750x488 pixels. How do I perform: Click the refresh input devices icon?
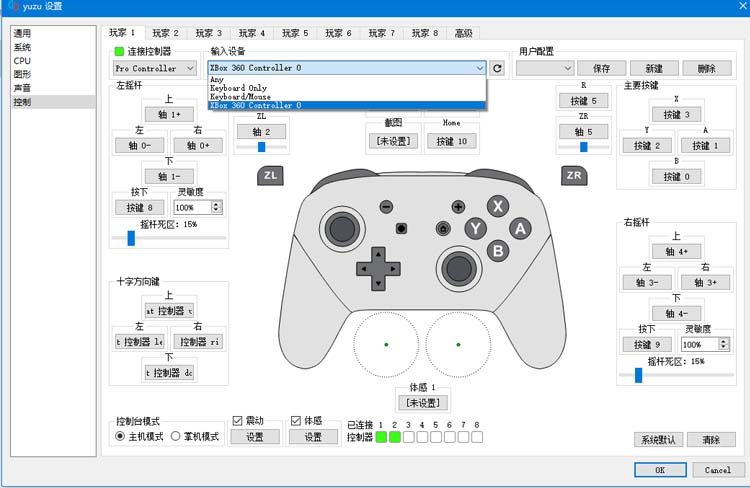(x=498, y=69)
